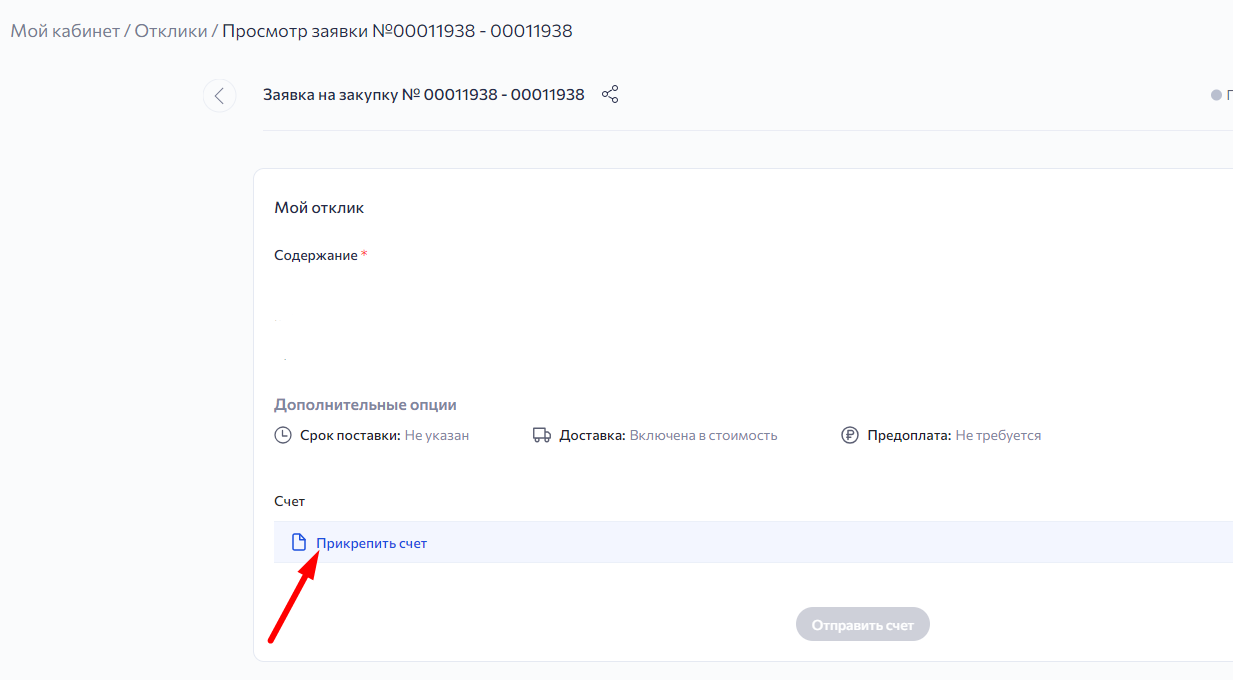Click the Мой отклик heading
1233x680 pixels.
[319, 208]
